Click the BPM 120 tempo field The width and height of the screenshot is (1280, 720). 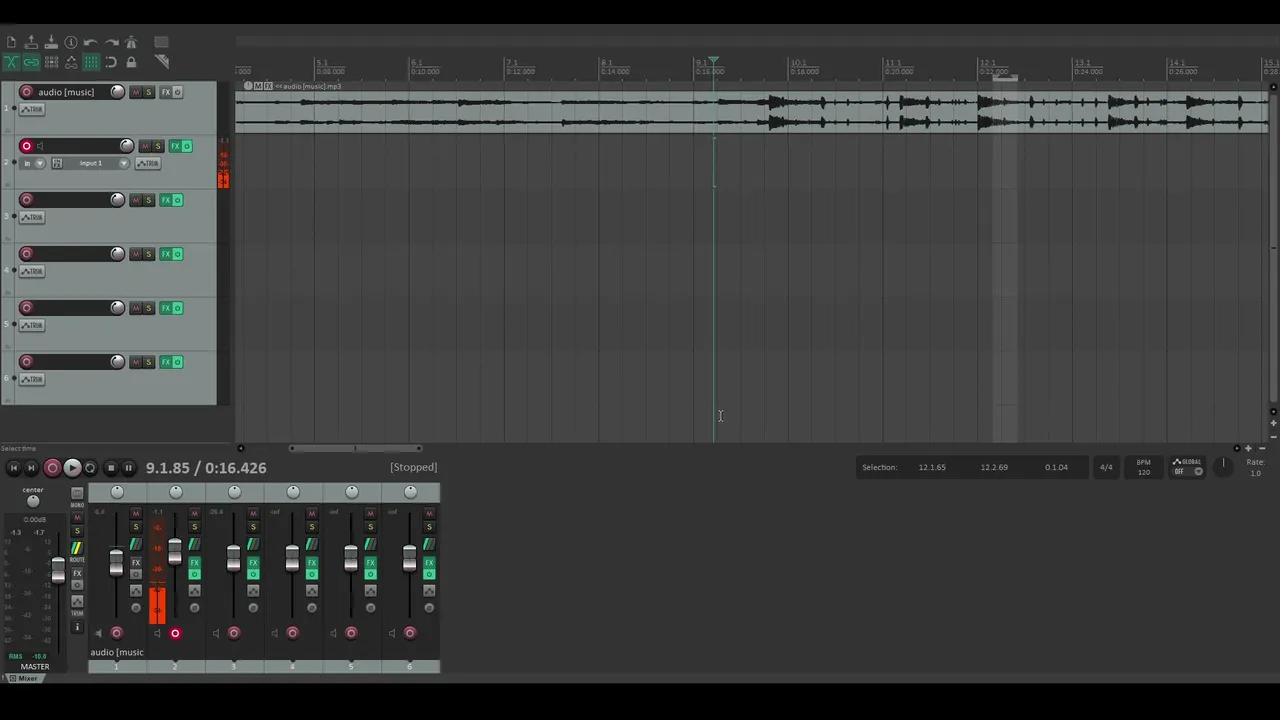click(x=1143, y=467)
